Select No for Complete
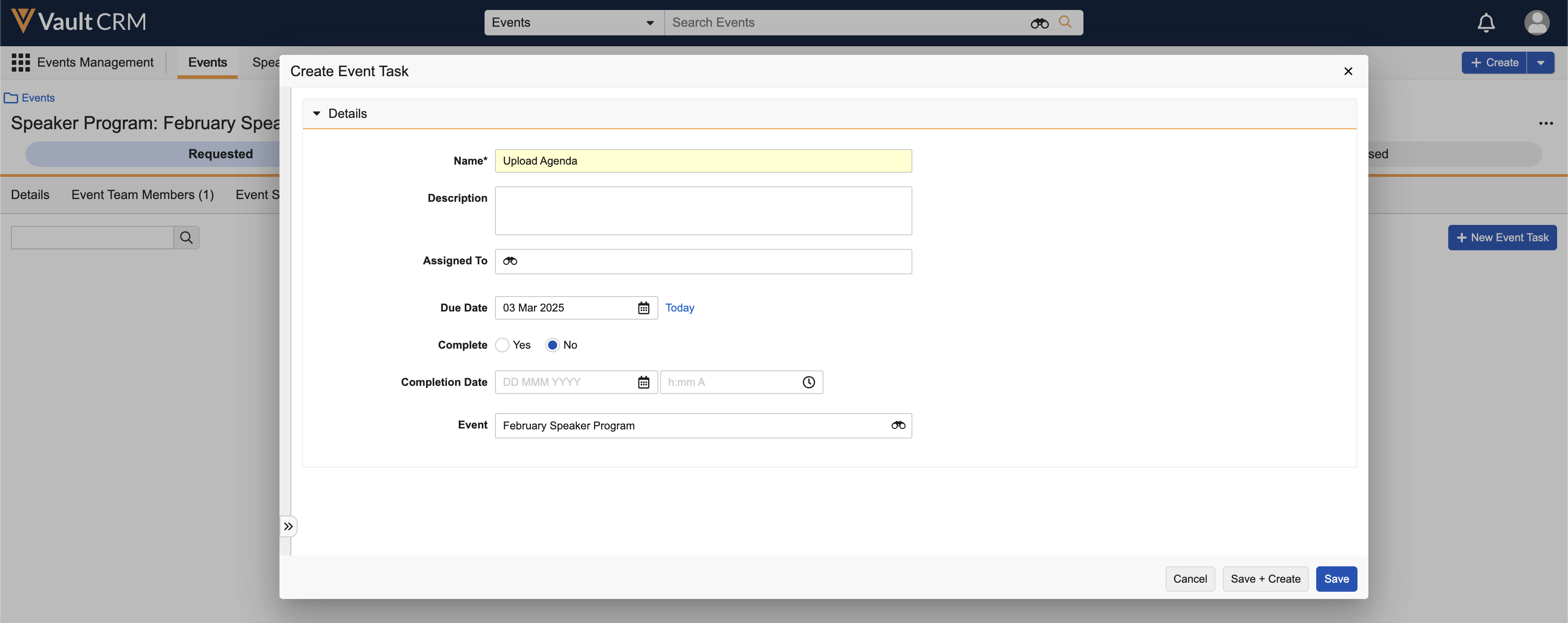The width and height of the screenshot is (1568, 623). (x=552, y=345)
